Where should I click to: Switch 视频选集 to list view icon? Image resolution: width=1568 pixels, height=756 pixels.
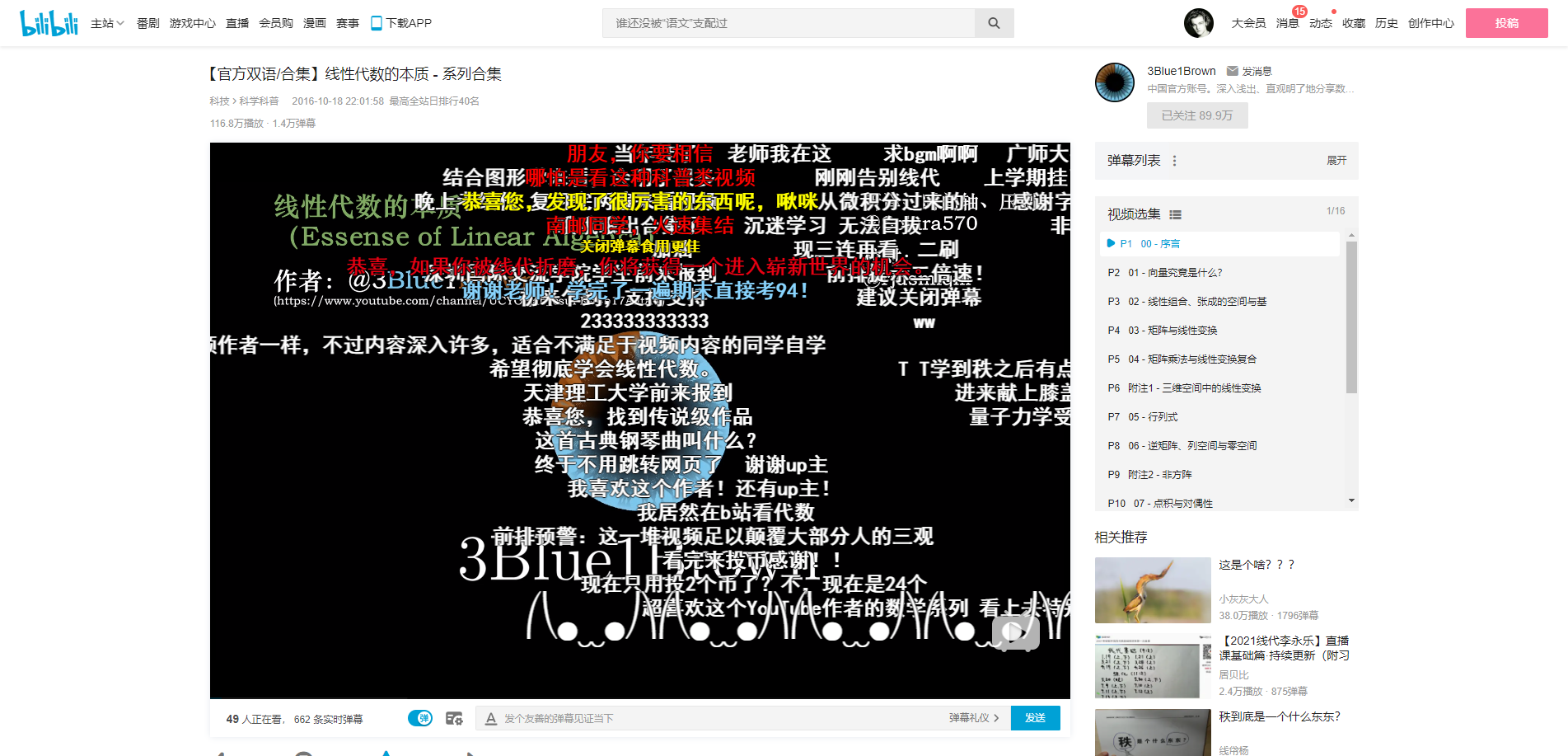1176,214
